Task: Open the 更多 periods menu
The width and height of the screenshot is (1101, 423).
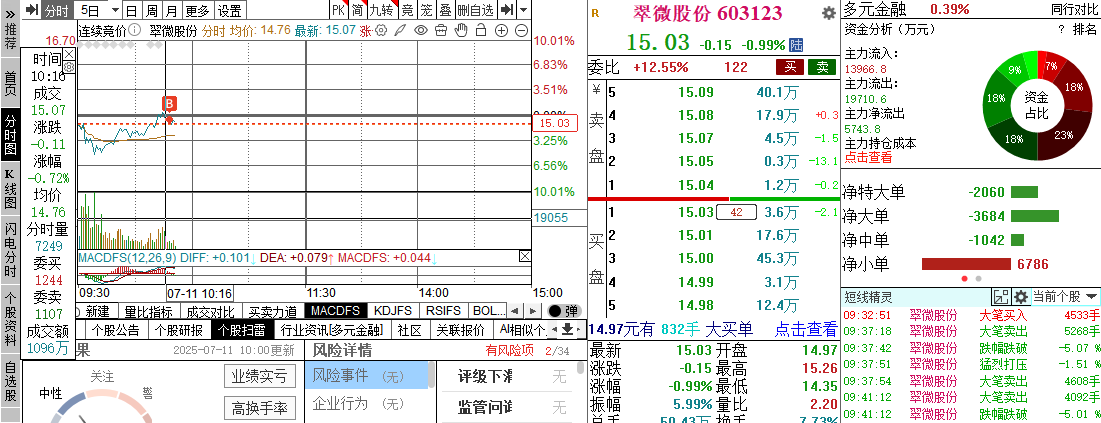Action: click(x=197, y=10)
